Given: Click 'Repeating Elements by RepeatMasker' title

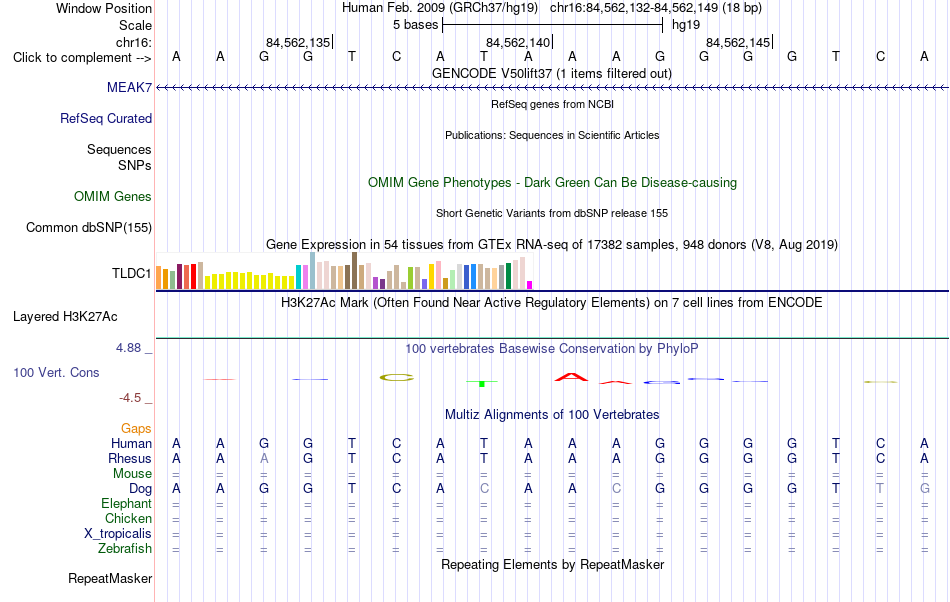Looking at the screenshot, I should coord(552,564).
